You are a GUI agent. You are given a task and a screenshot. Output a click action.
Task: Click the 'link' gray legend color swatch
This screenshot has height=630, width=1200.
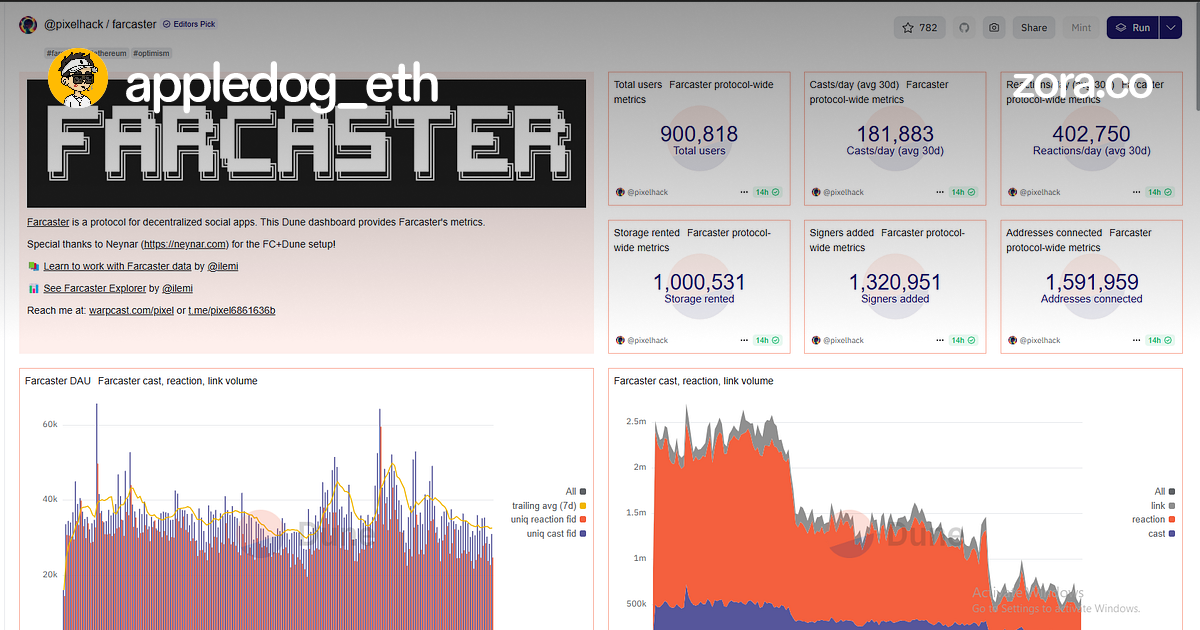coord(1172,506)
